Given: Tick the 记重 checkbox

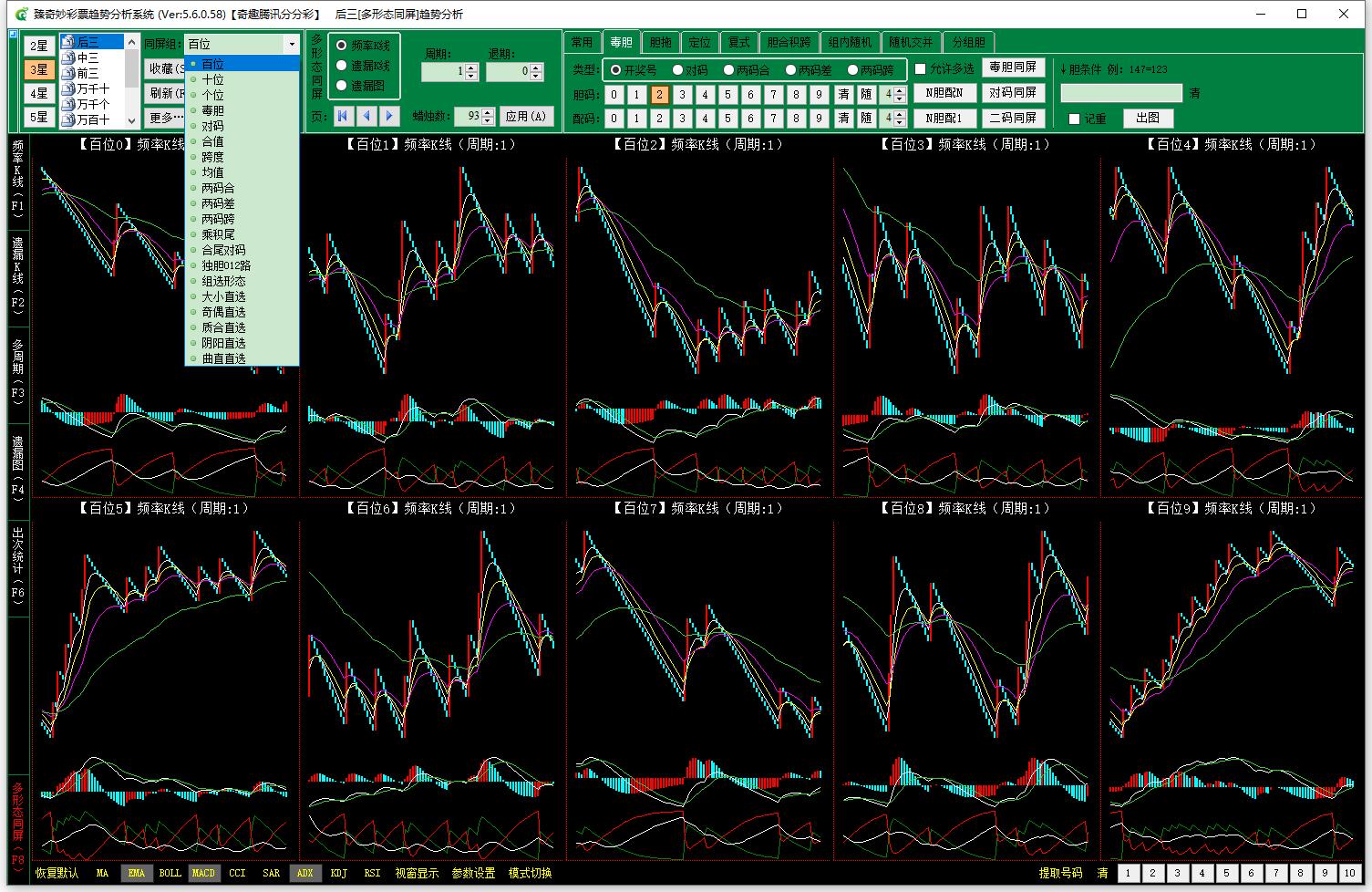Looking at the screenshot, I should tap(1074, 119).
